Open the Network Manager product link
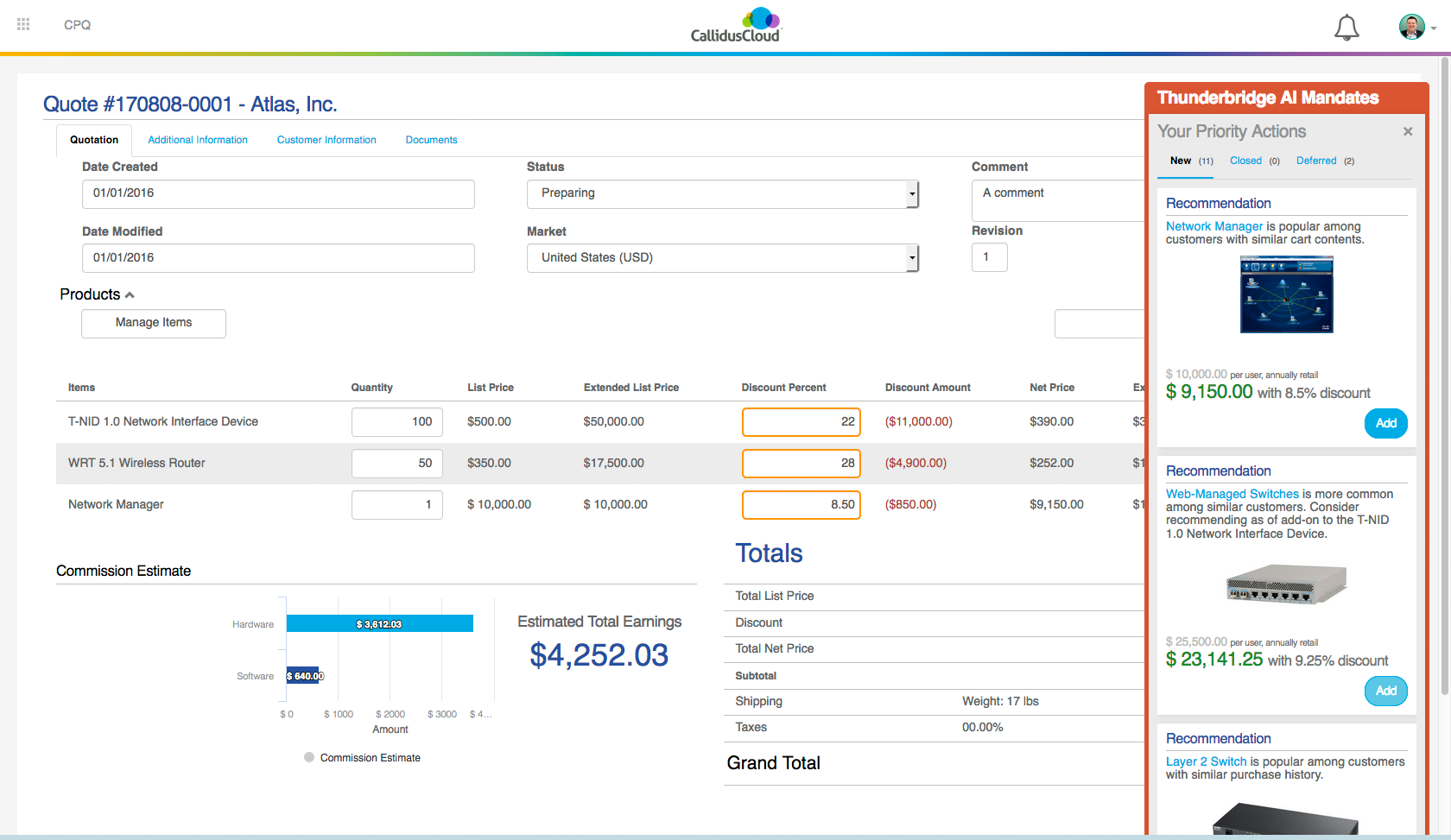The height and width of the screenshot is (840, 1451). click(1214, 225)
